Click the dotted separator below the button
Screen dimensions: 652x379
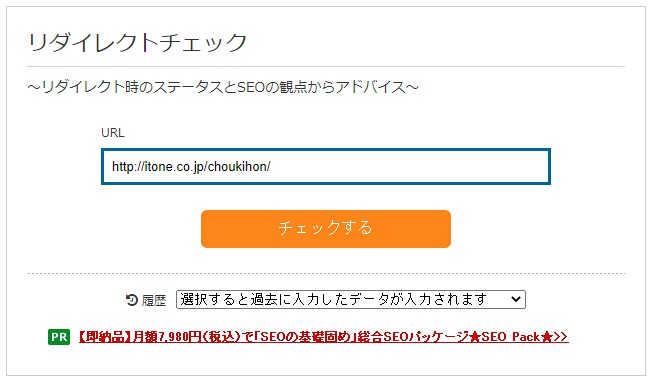click(x=326, y=273)
